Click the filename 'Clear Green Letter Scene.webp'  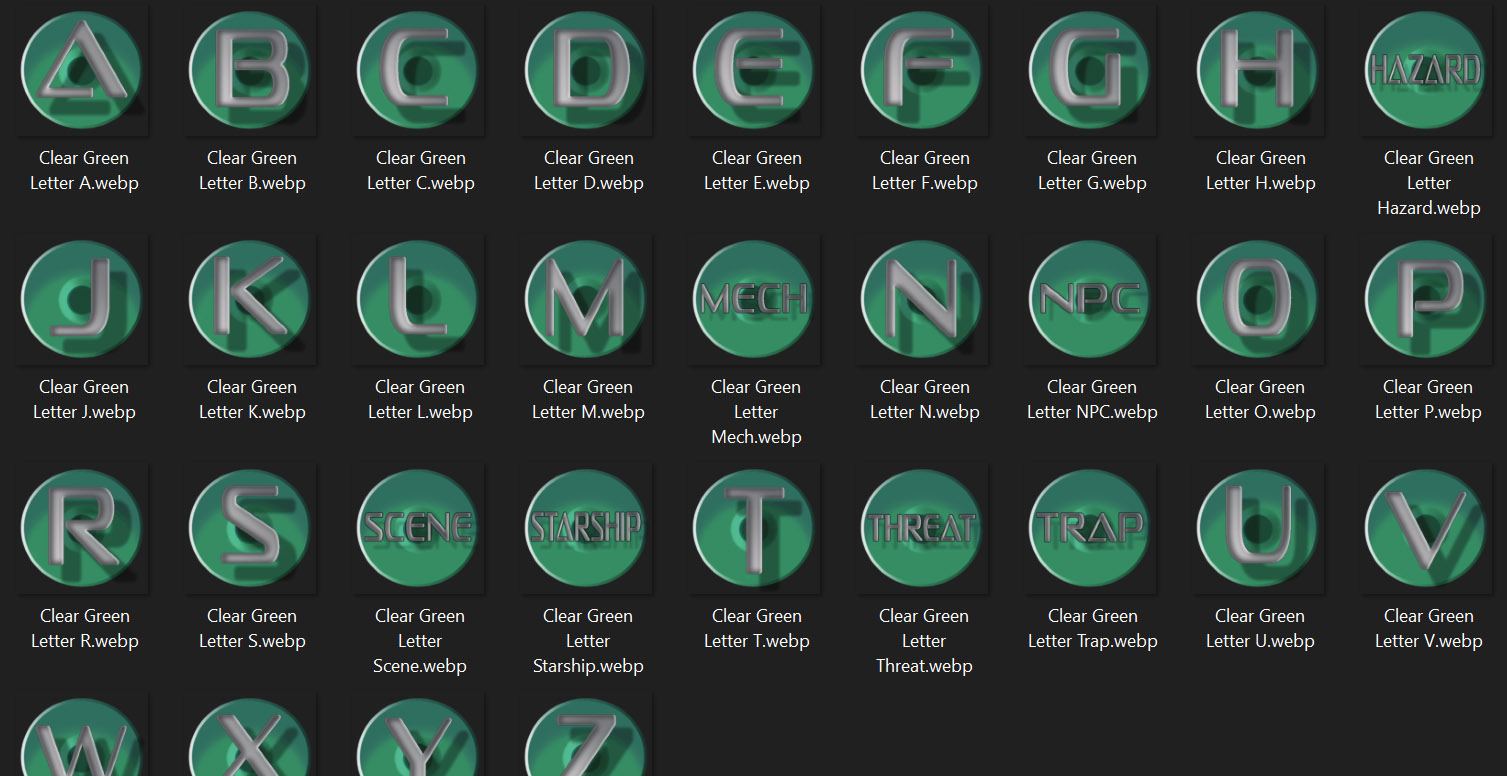click(420, 641)
